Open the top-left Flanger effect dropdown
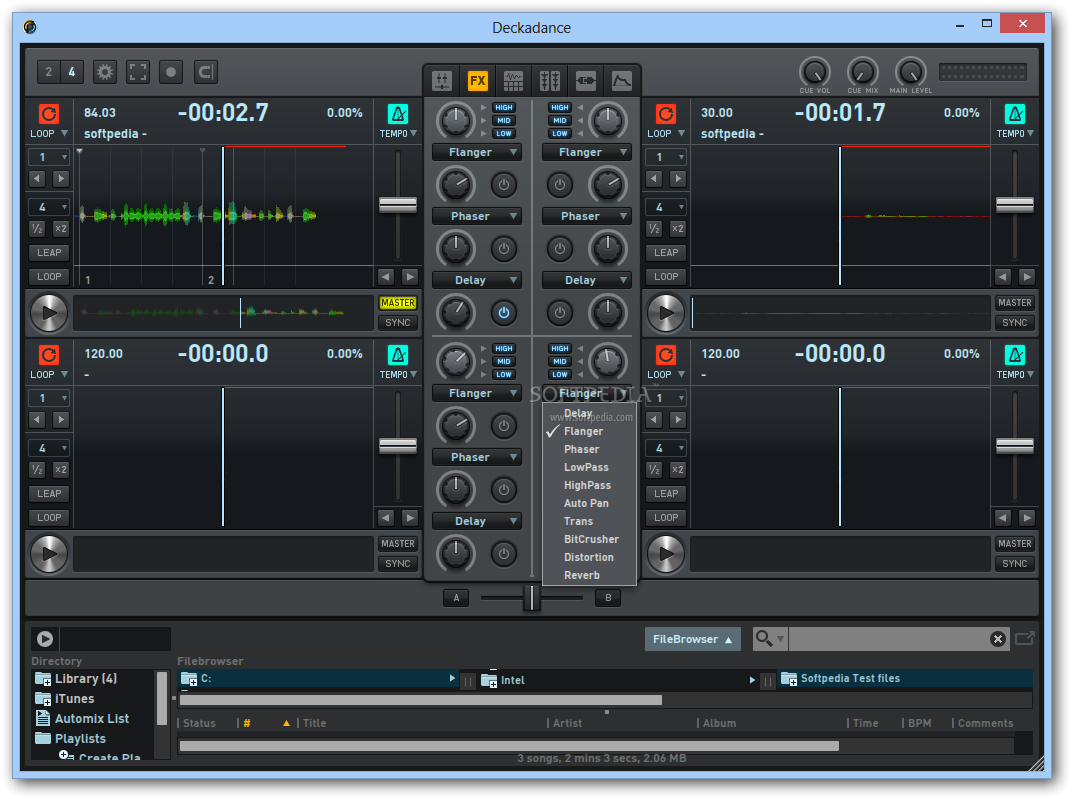Viewport: 1072px width, 799px height. point(477,152)
